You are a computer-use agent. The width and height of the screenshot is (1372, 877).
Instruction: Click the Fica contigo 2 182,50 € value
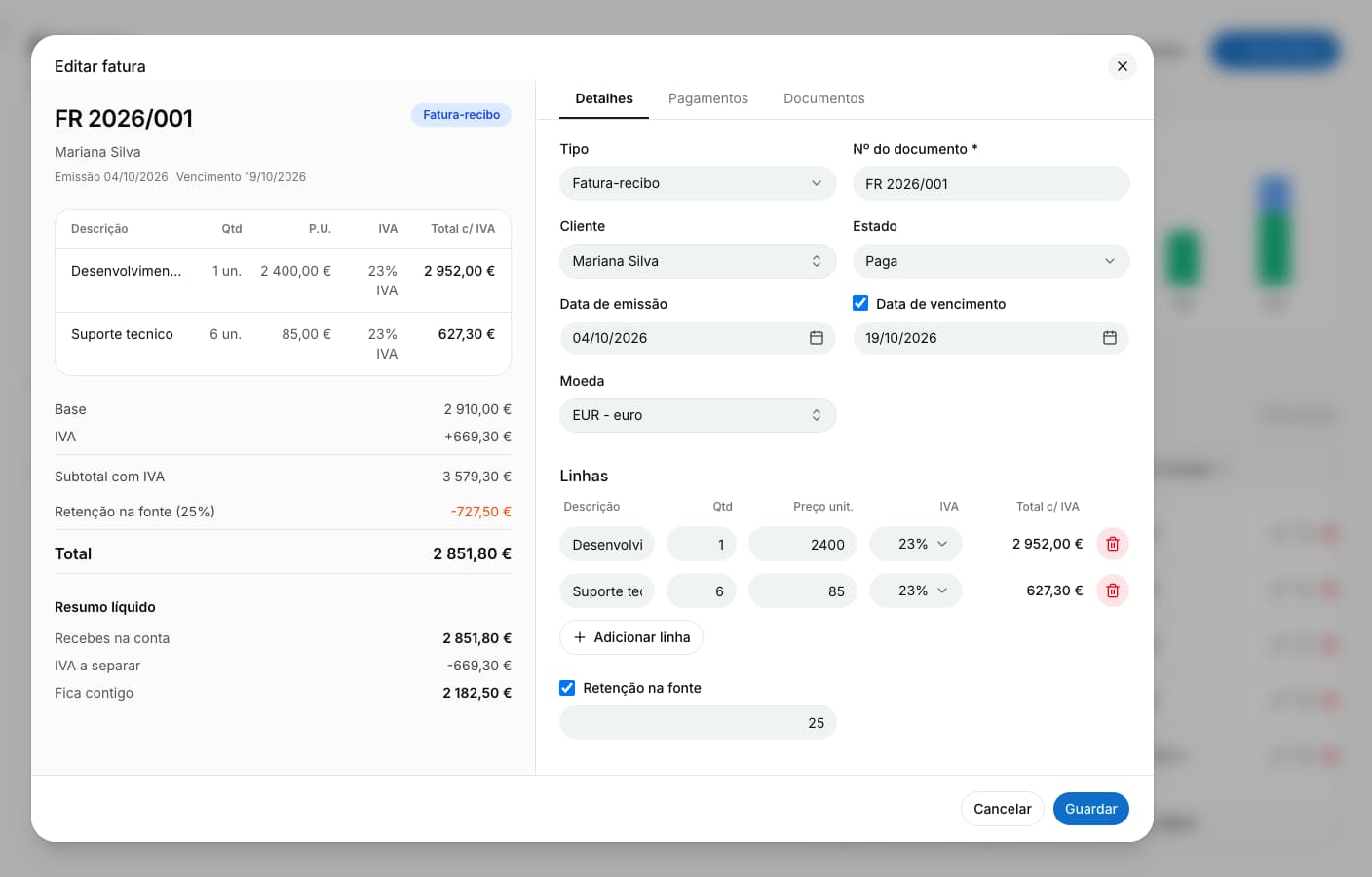click(x=476, y=693)
